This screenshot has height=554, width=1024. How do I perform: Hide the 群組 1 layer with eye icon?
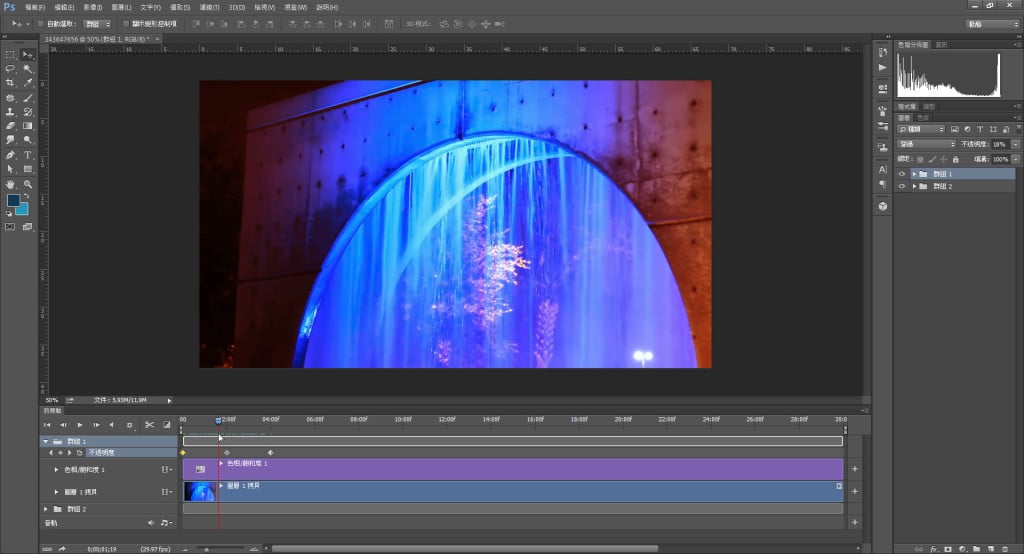[x=902, y=174]
